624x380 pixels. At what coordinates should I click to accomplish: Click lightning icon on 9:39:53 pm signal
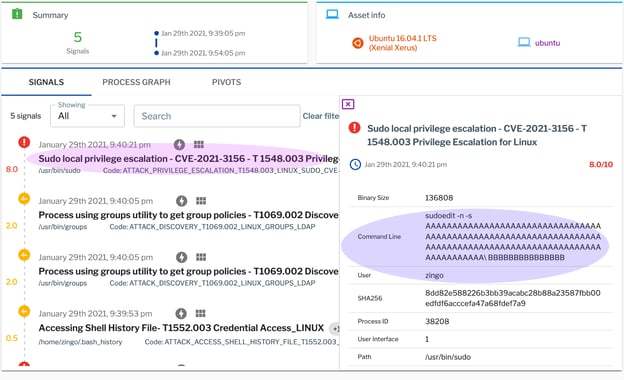(181, 314)
